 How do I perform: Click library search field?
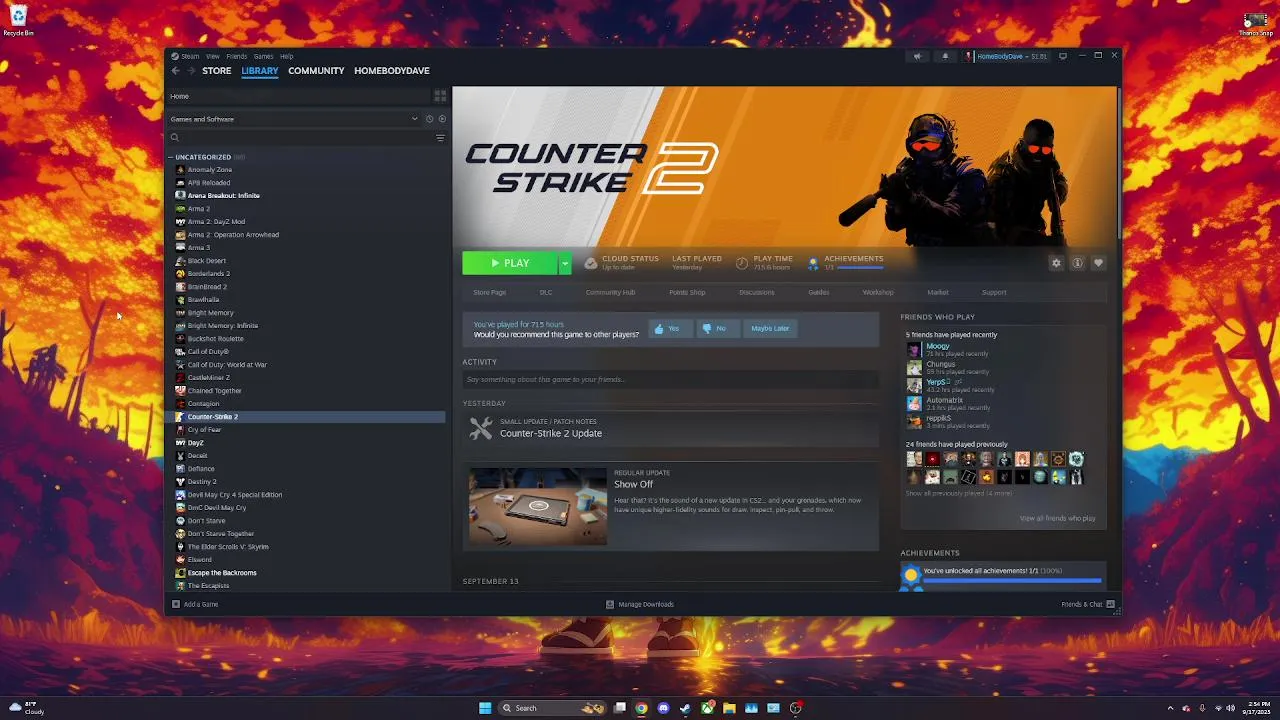coord(300,138)
